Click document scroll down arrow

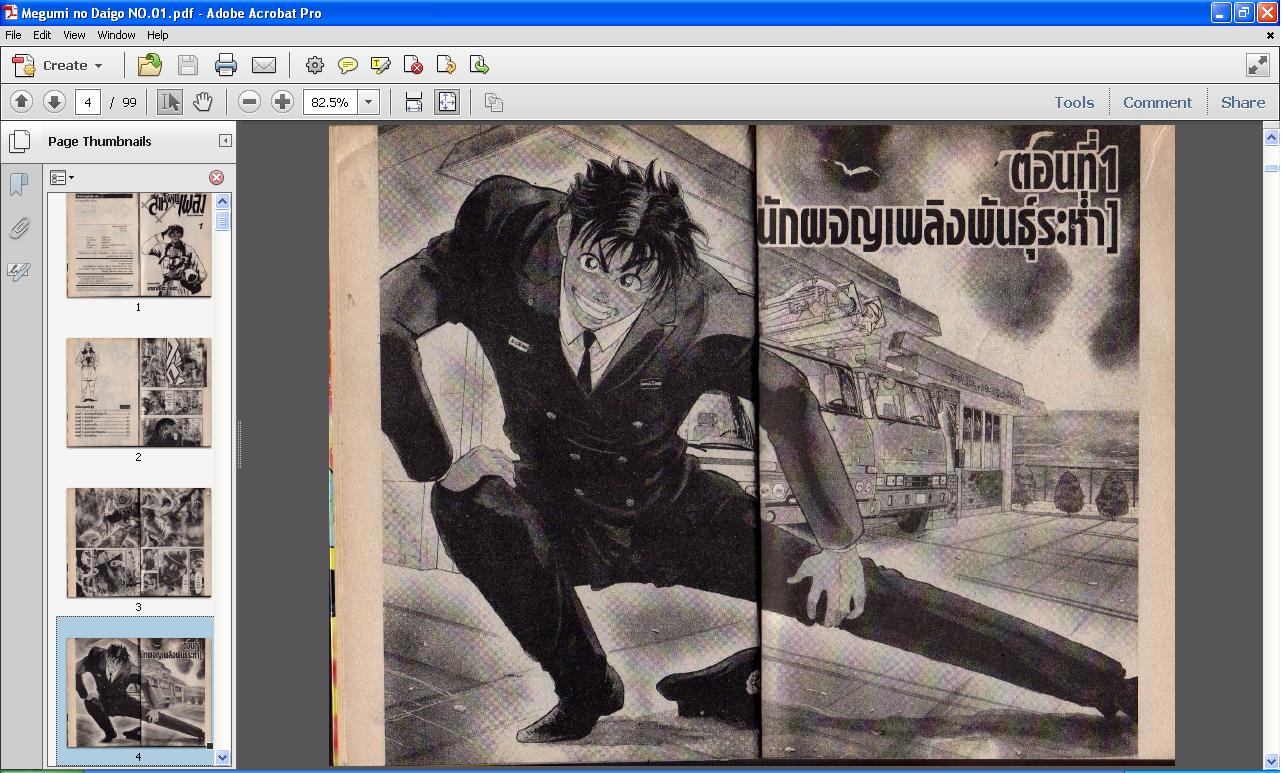pos(1271,760)
